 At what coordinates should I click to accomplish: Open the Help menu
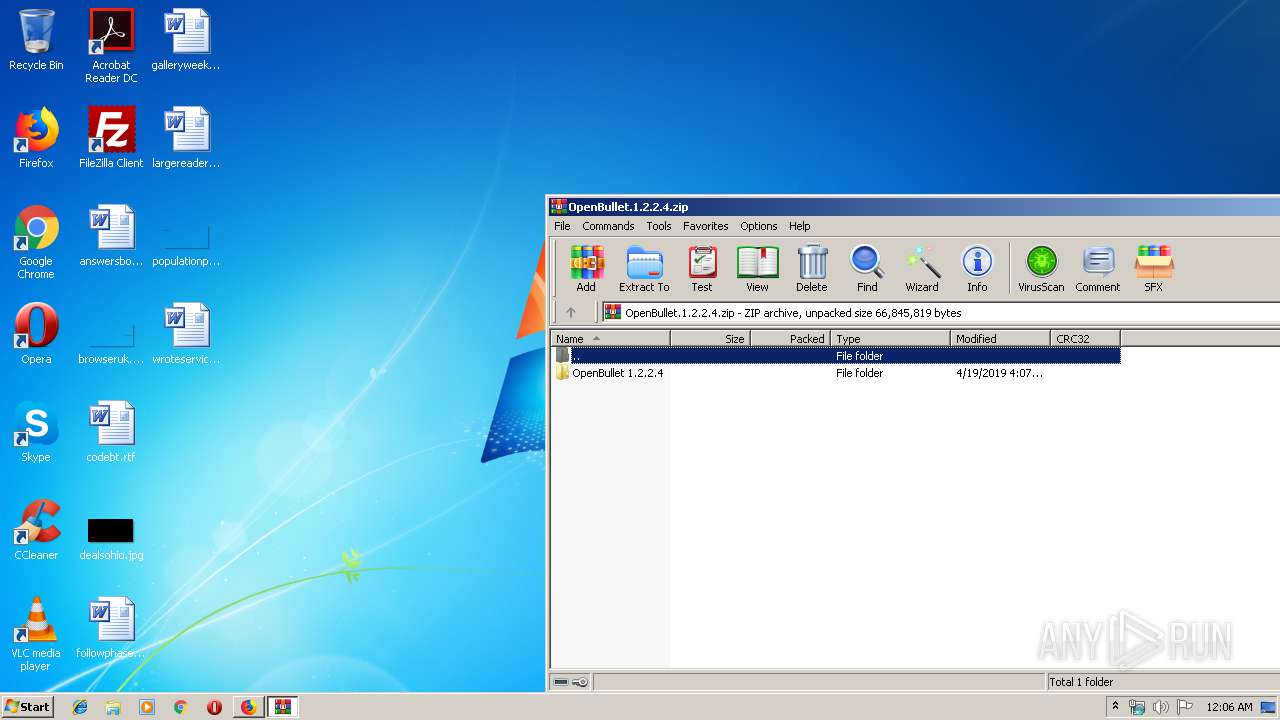(x=799, y=226)
